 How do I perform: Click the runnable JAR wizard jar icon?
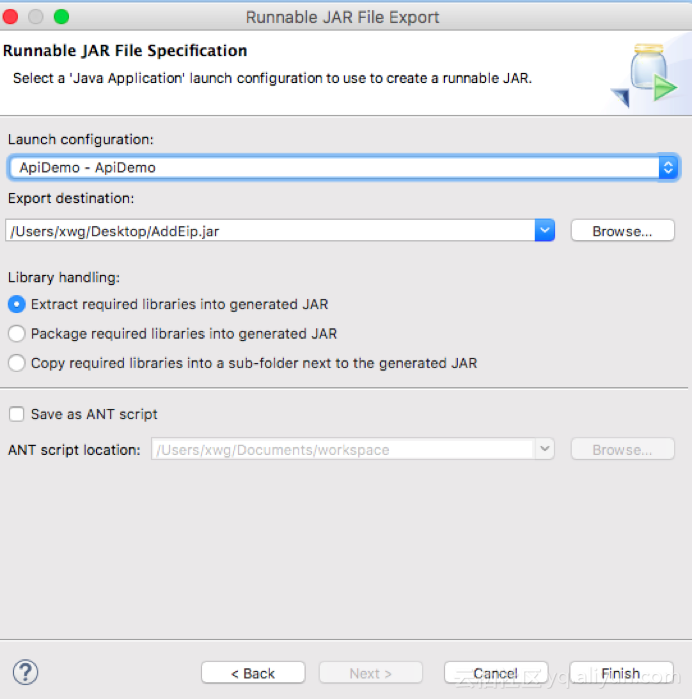tap(645, 76)
